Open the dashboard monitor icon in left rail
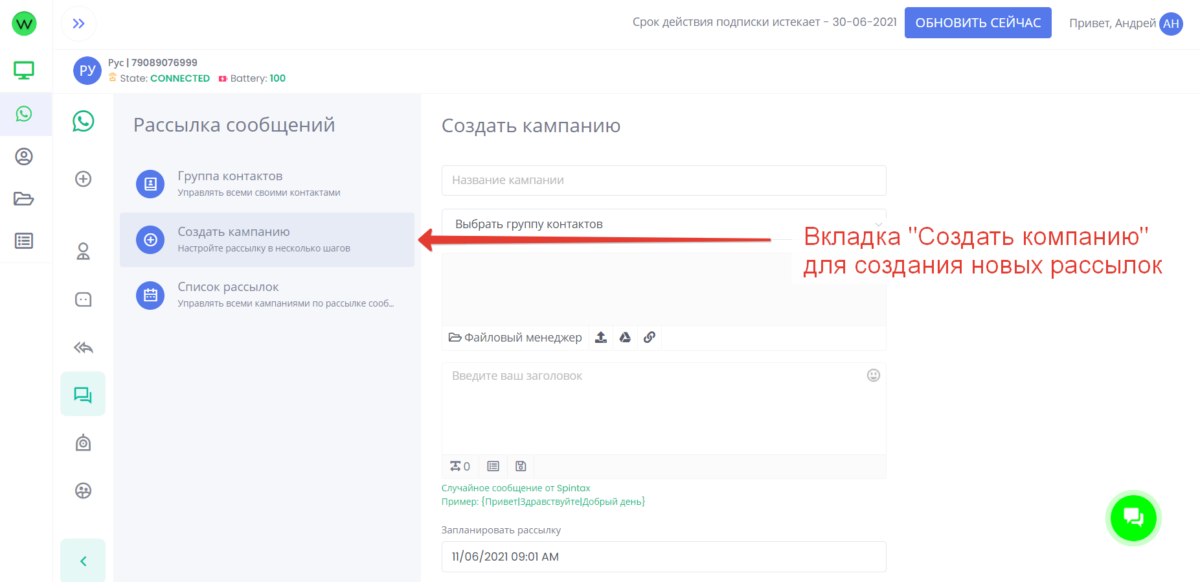 tap(24, 70)
